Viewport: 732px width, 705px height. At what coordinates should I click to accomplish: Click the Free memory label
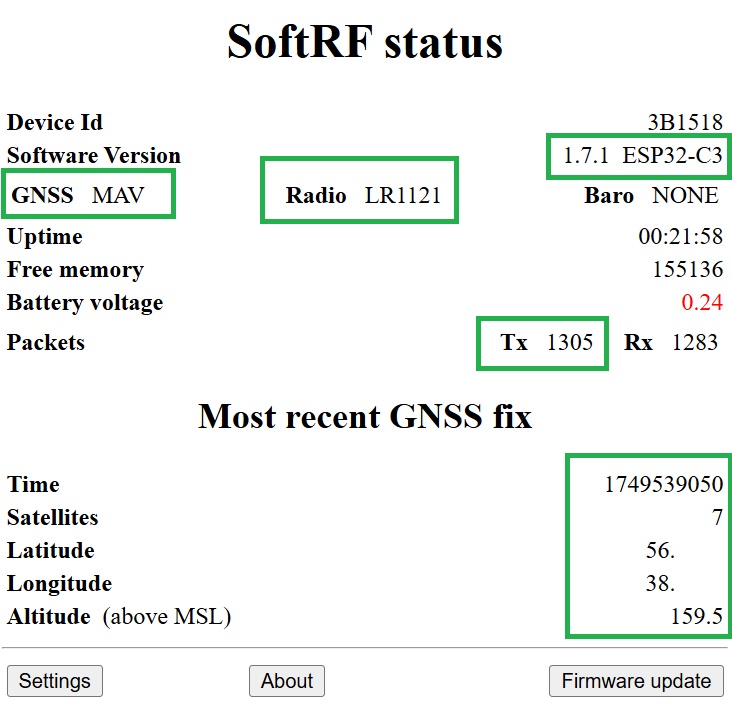(x=76, y=270)
